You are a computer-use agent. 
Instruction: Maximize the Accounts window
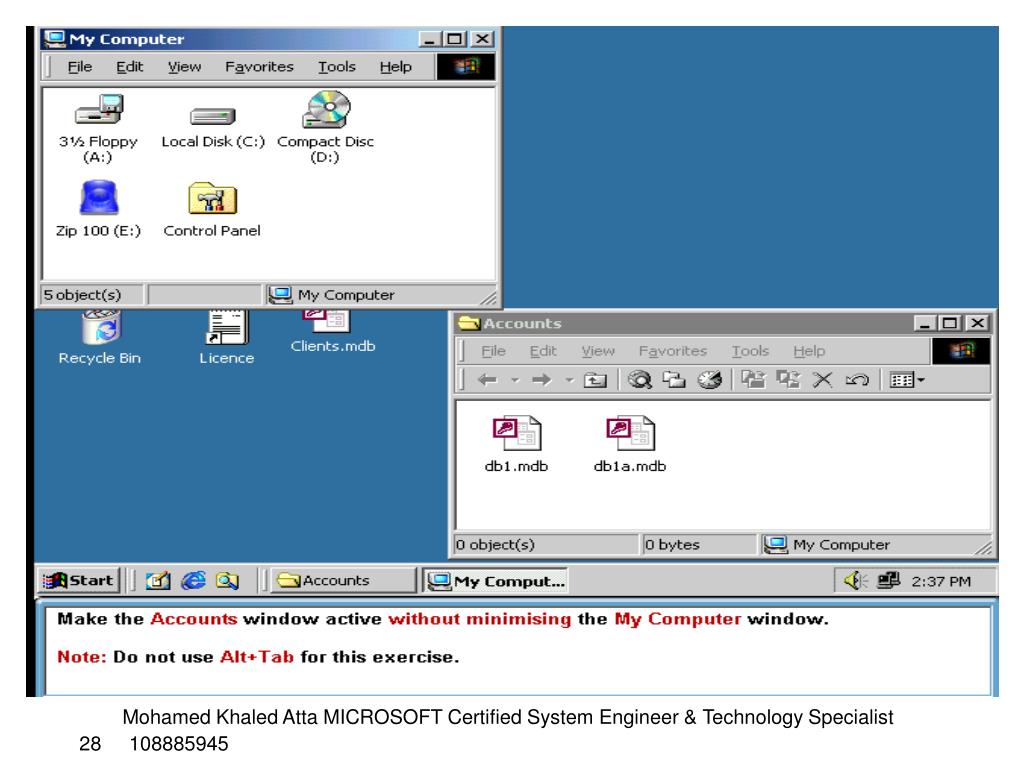tap(950, 323)
